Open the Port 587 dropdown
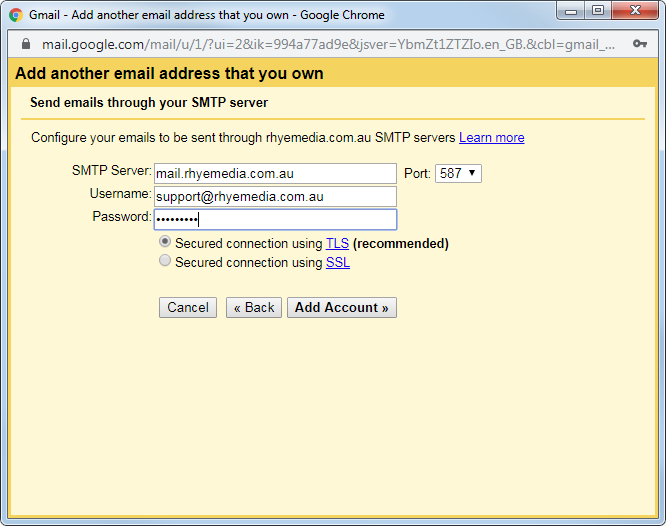666x526 pixels. [458, 173]
